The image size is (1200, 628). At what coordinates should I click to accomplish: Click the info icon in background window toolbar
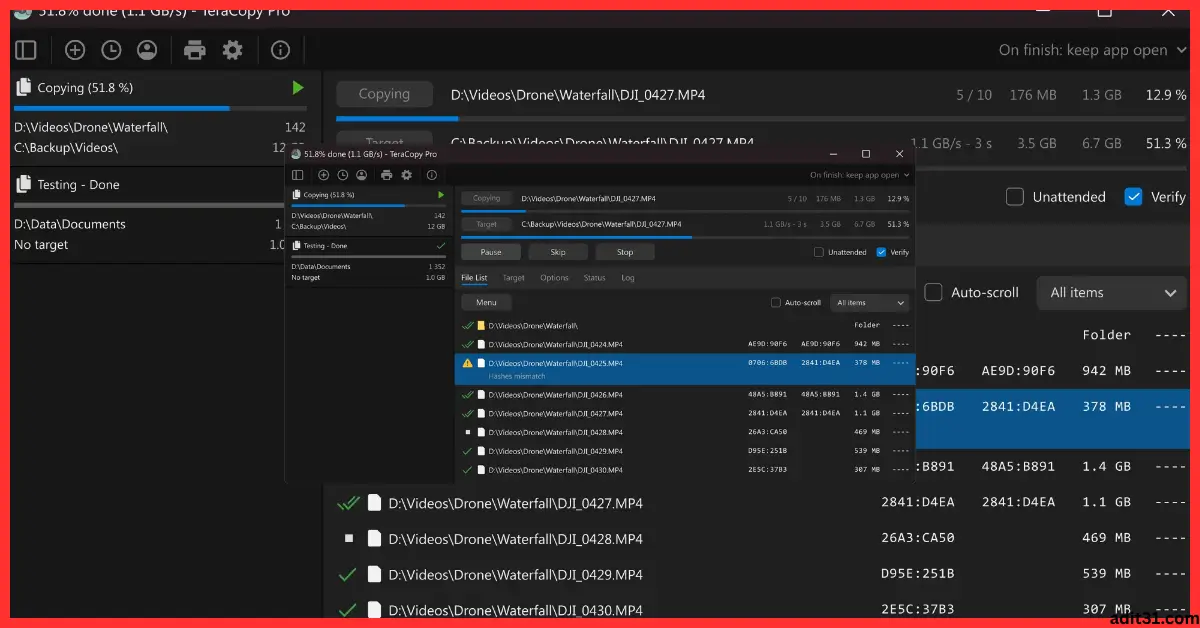(280, 50)
